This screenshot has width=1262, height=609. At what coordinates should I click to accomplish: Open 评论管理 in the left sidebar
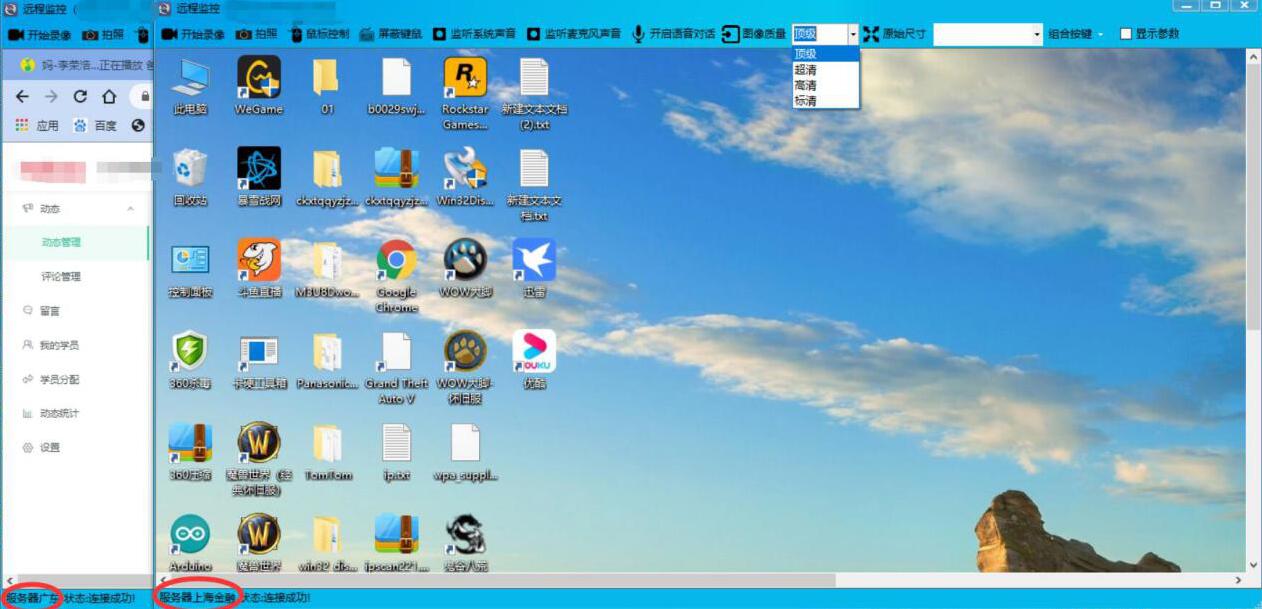point(61,277)
